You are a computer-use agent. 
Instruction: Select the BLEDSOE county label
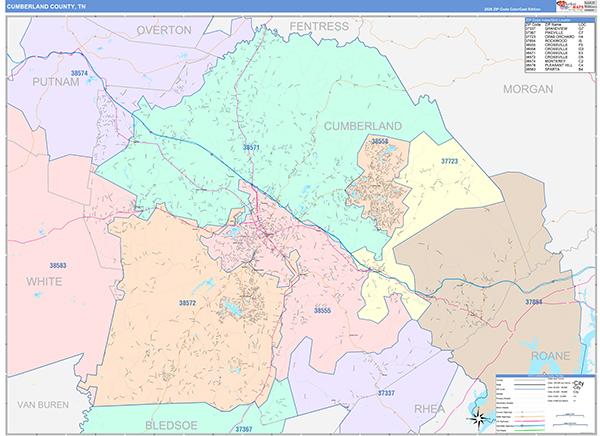coord(171,425)
